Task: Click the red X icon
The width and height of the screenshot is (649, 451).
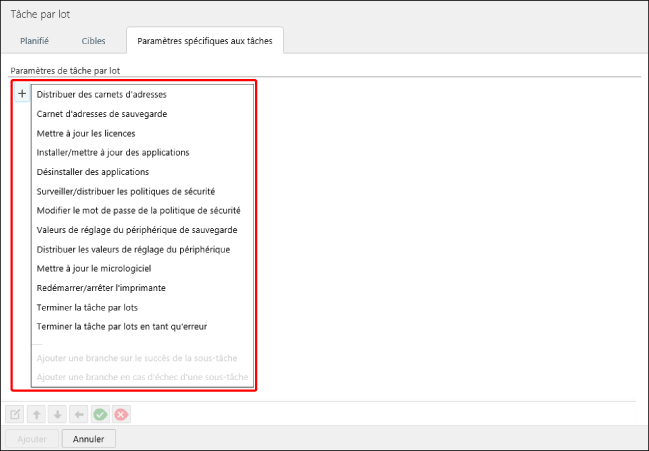Action: click(x=121, y=414)
